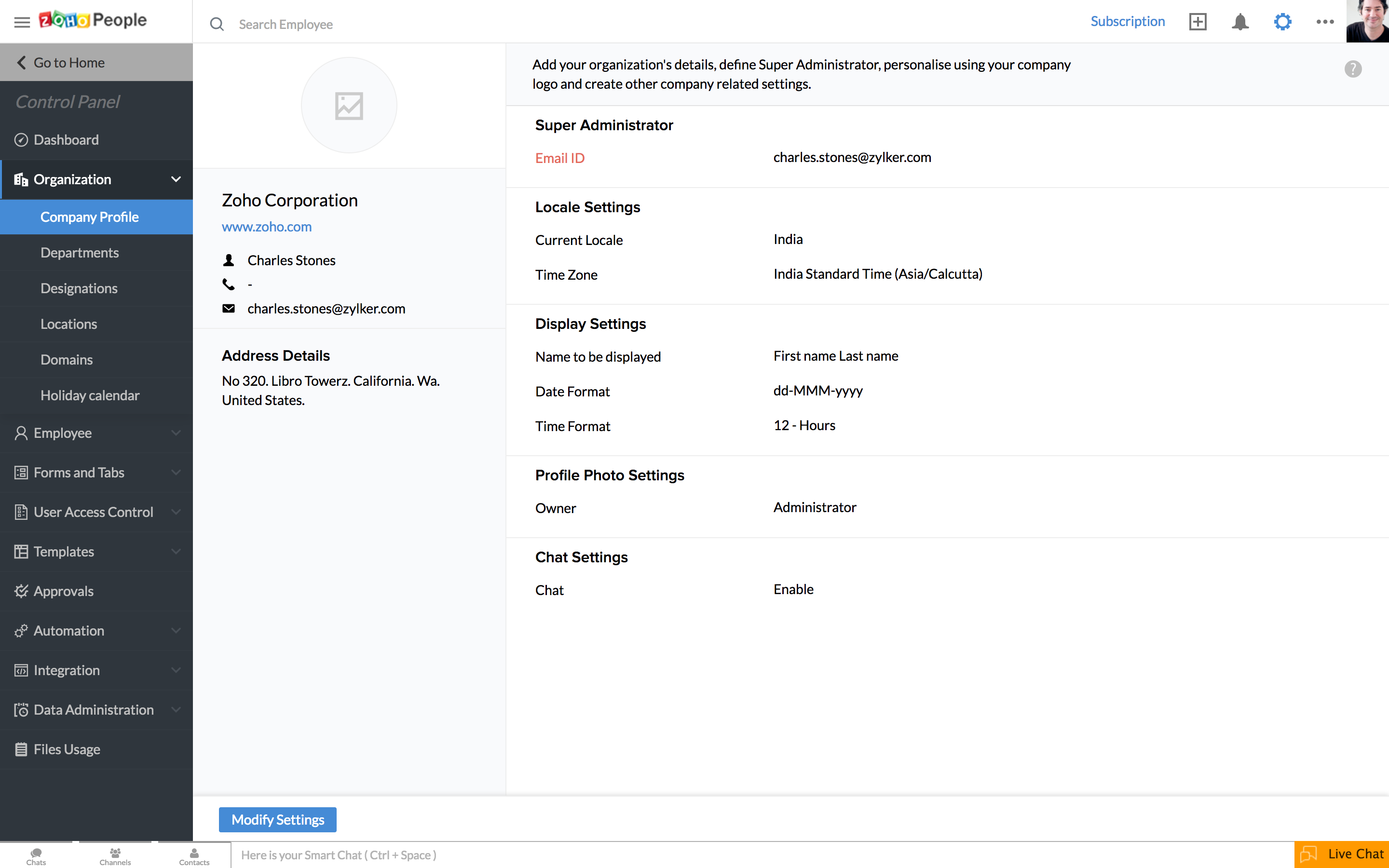Viewport: 1389px width, 868px height.
Task: Open Holiday calendar in the sidebar
Action: click(x=90, y=395)
